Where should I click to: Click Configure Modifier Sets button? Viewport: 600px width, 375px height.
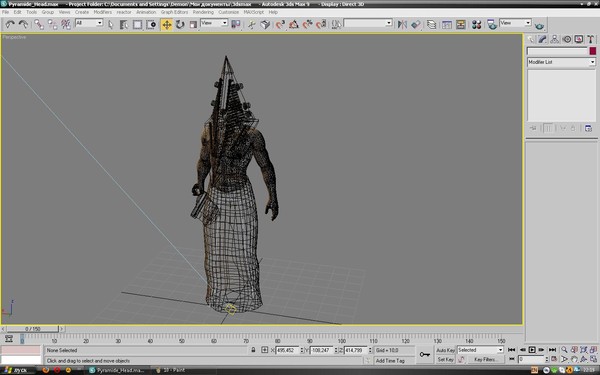588,128
